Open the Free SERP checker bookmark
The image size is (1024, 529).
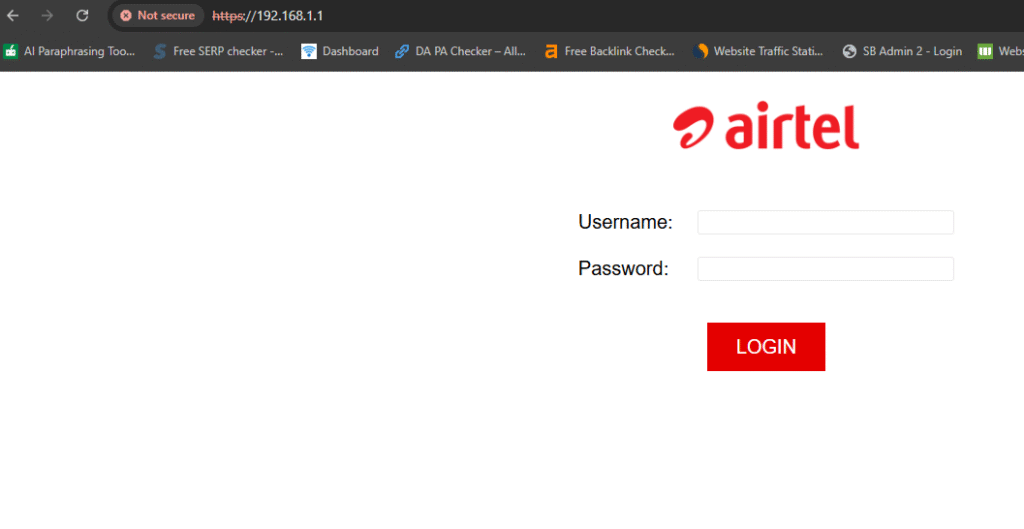(218, 52)
